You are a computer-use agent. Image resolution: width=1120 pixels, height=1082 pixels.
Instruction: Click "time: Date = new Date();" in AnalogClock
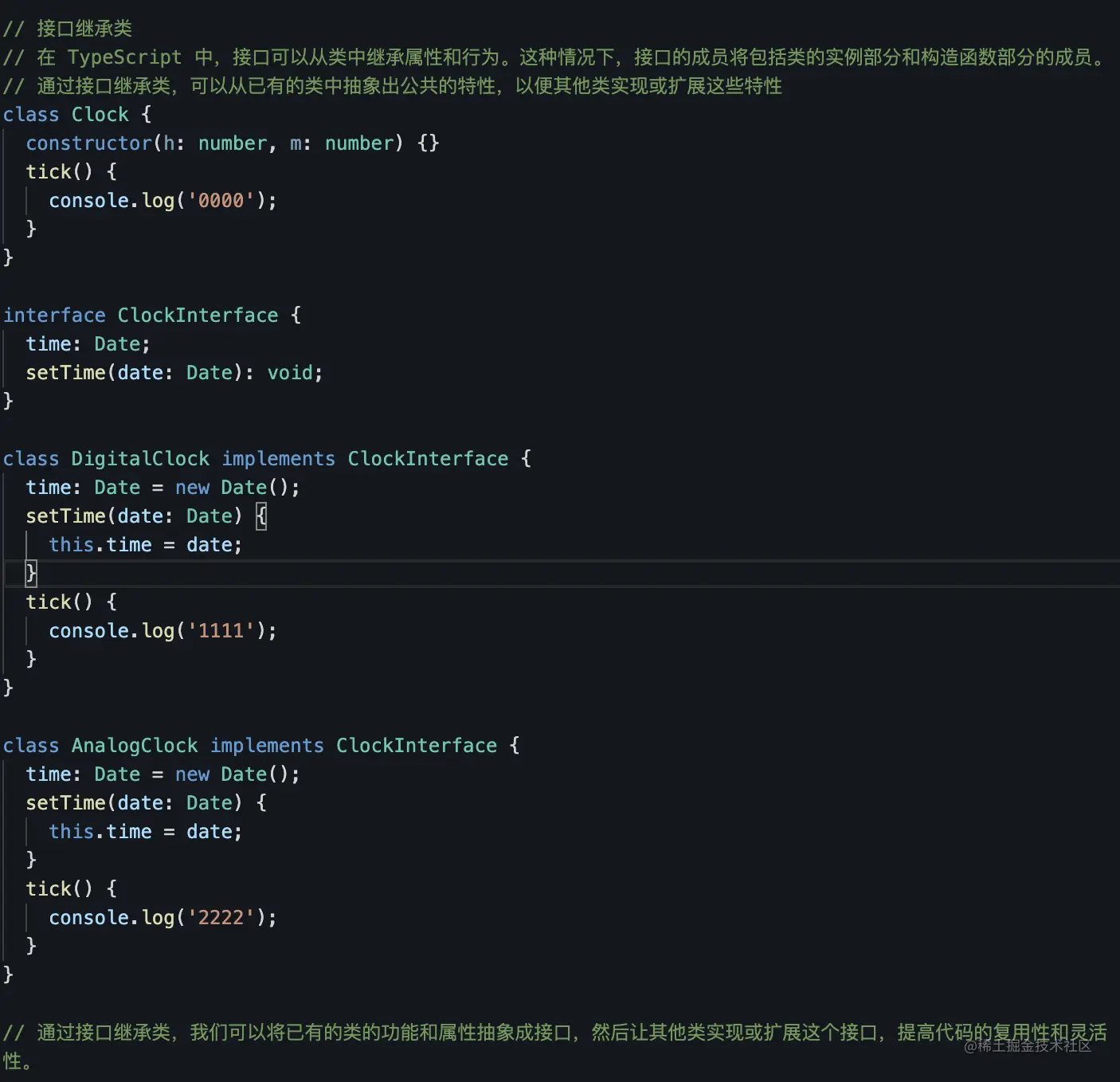point(163,774)
